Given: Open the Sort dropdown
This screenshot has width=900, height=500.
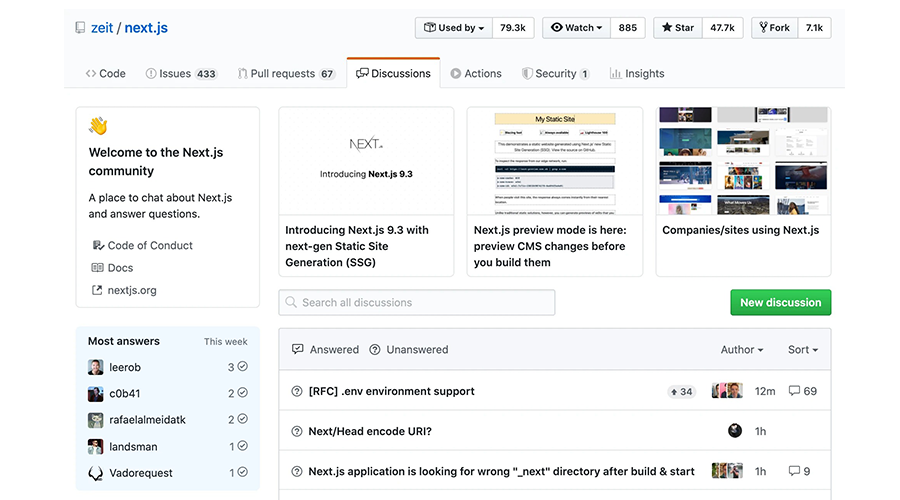Looking at the screenshot, I should pos(802,350).
